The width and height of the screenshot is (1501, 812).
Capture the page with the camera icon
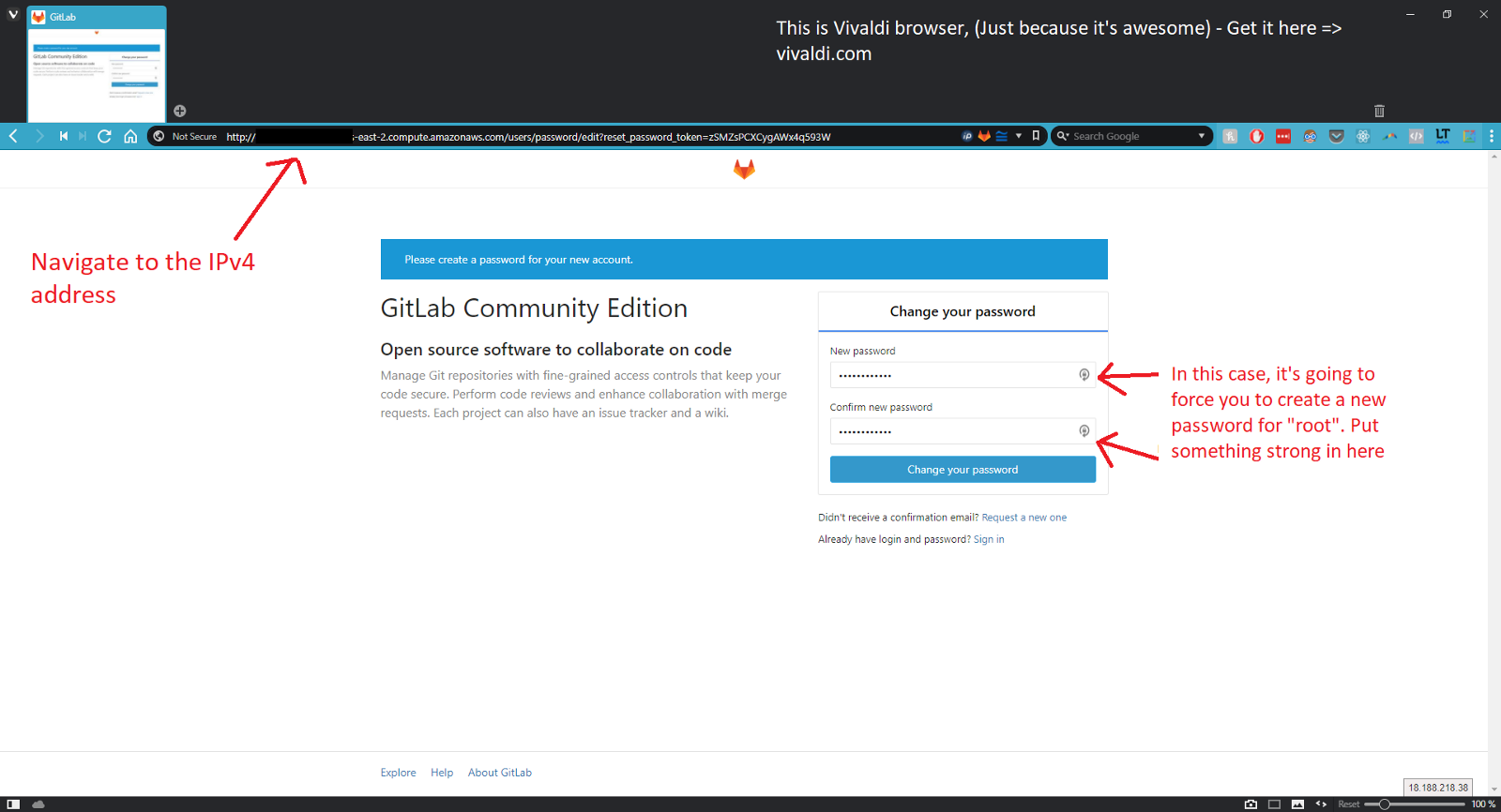tap(1251, 804)
